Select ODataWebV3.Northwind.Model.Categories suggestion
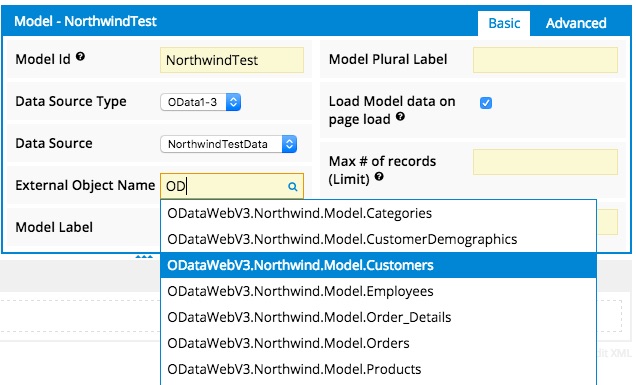The width and height of the screenshot is (636, 385). [378, 213]
